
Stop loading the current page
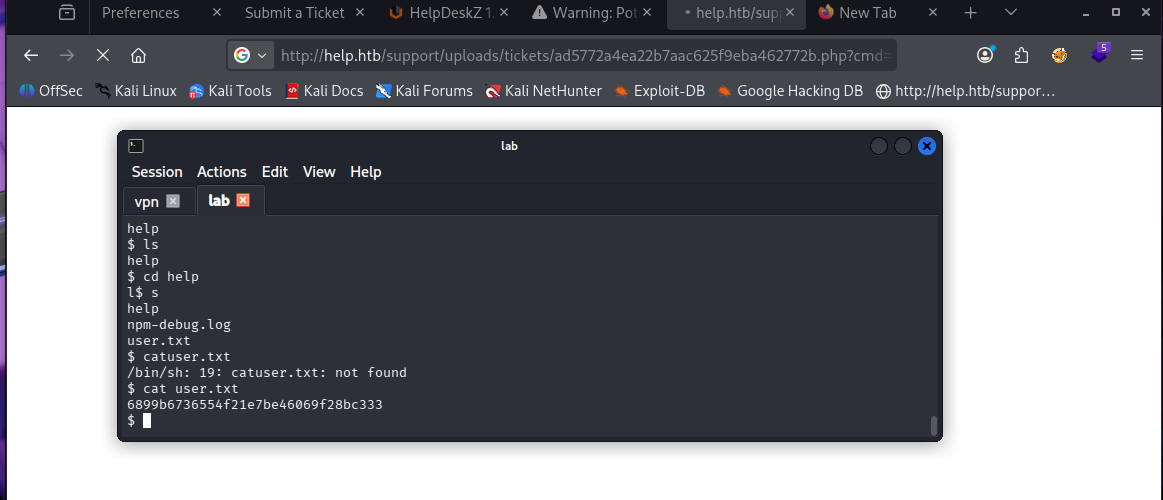click(x=102, y=55)
